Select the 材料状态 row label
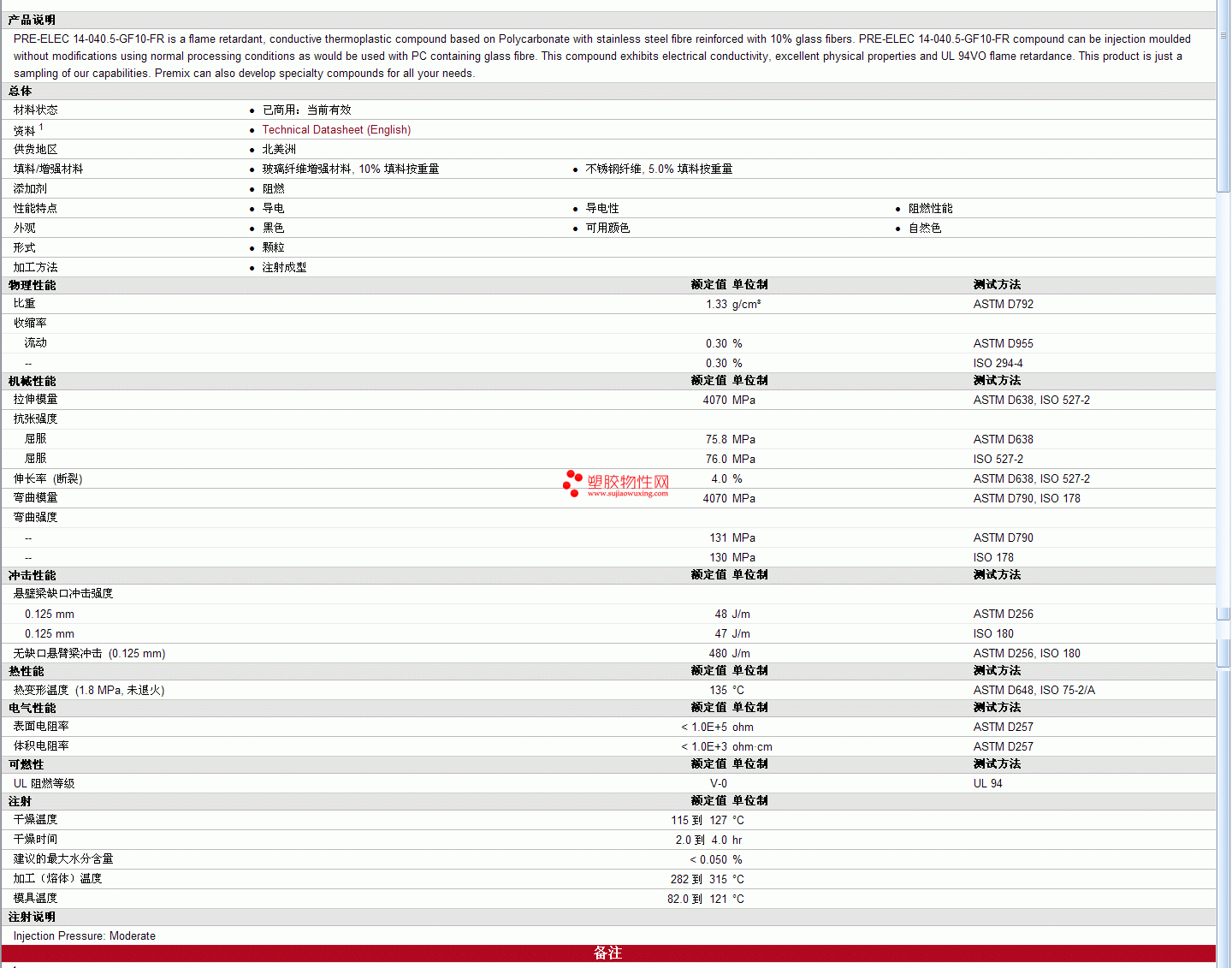1232x968 pixels. (x=35, y=110)
